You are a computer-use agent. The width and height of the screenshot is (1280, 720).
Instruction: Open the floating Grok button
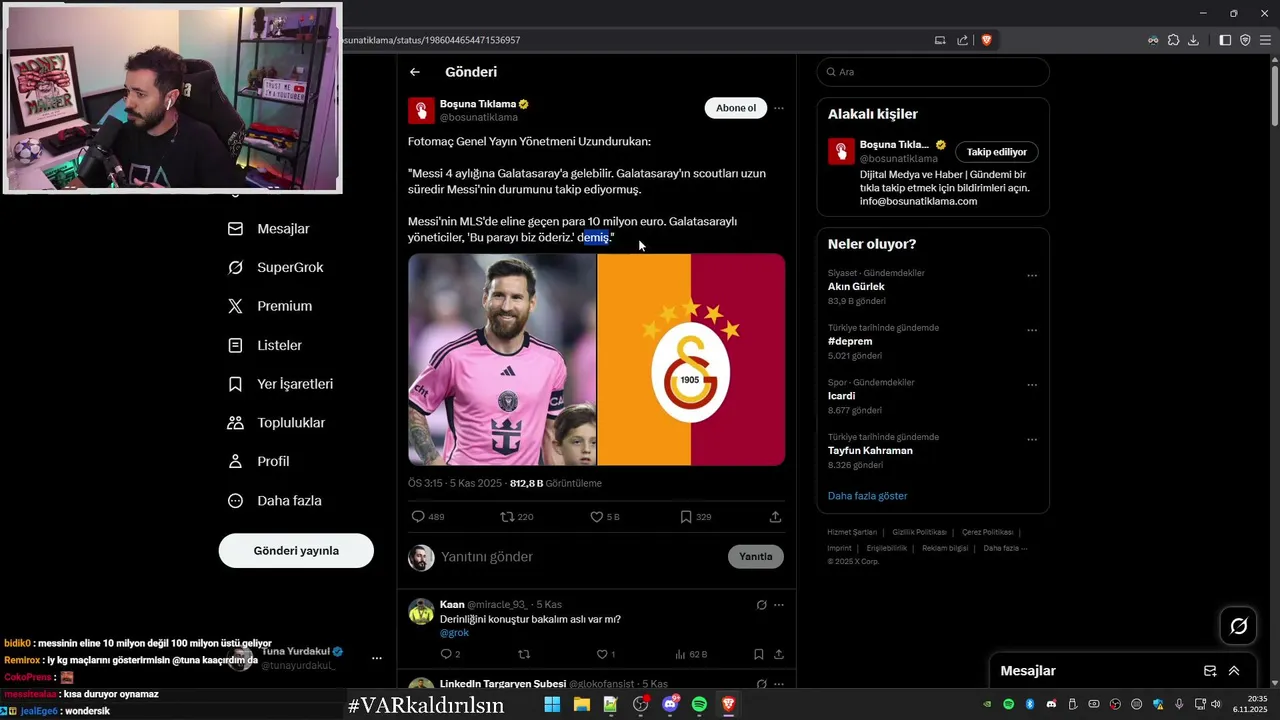click(1238, 626)
